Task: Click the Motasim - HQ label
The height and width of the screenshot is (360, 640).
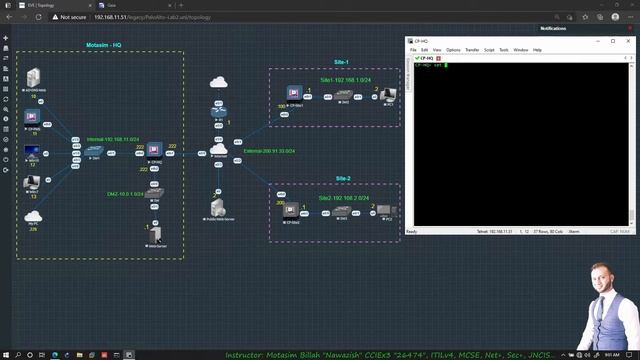Action: (x=104, y=45)
